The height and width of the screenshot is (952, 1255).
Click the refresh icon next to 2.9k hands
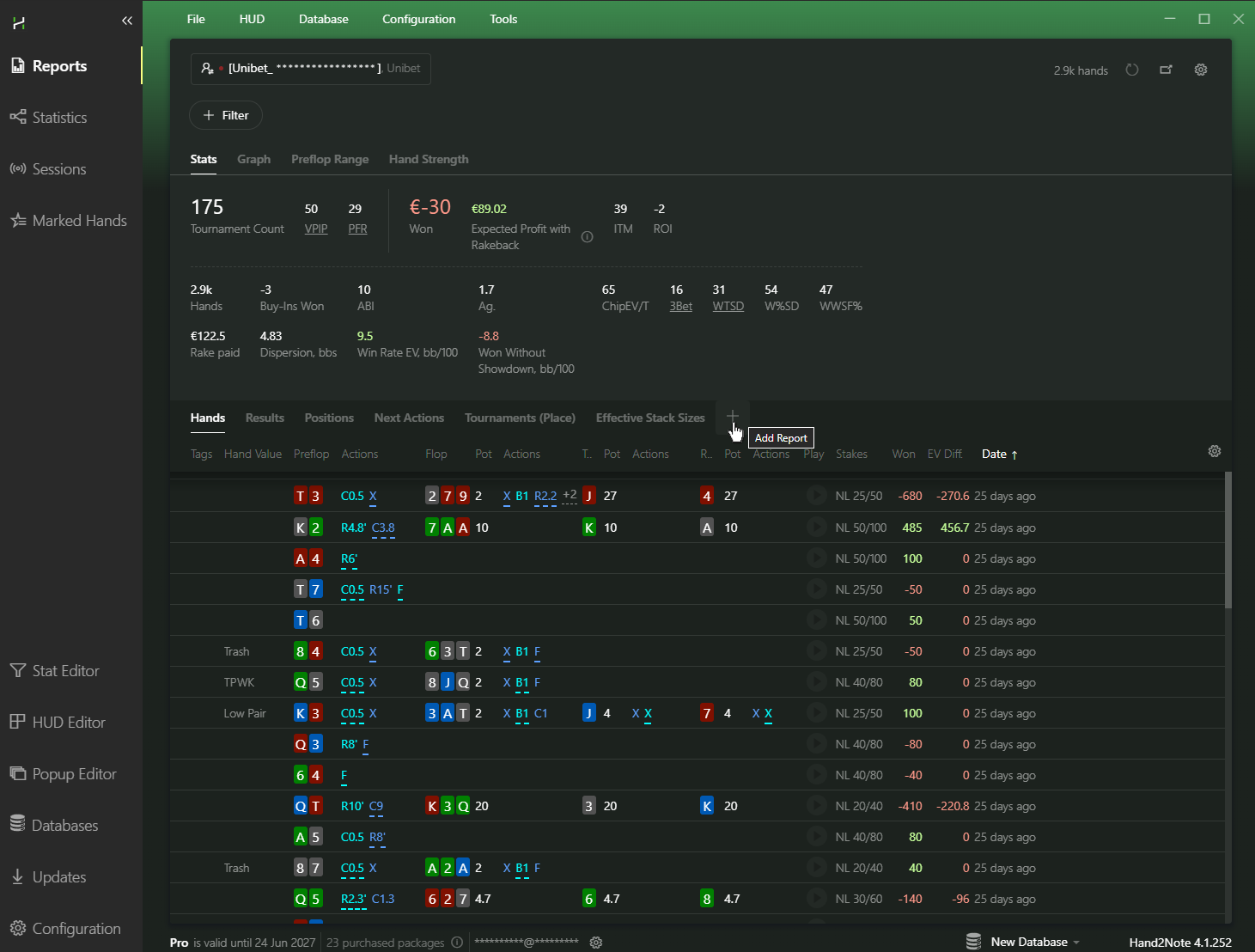point(1132,70)
